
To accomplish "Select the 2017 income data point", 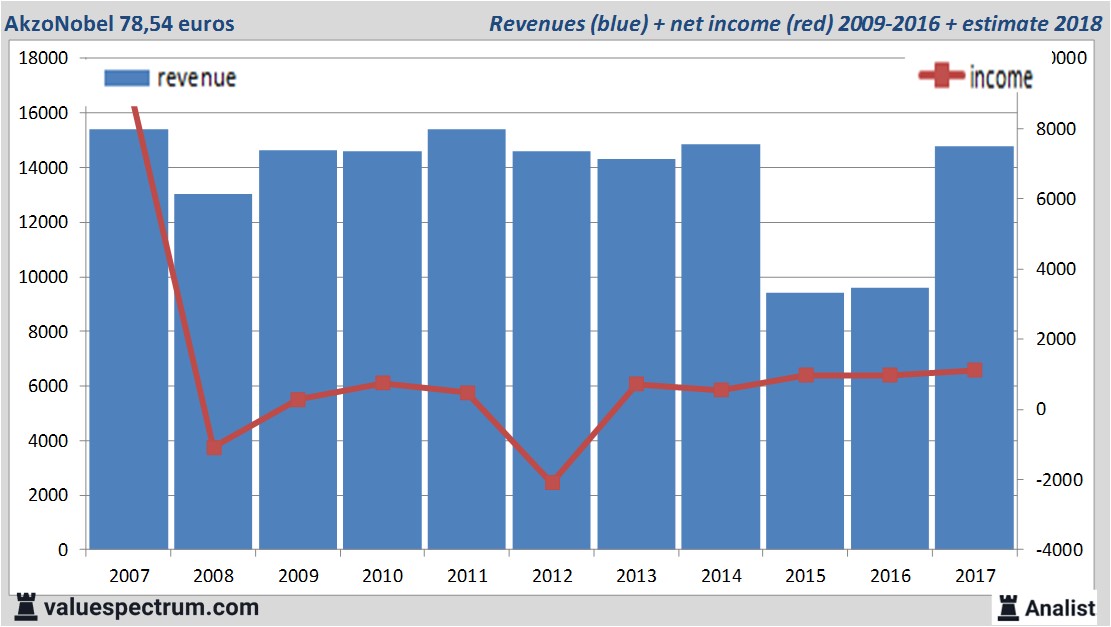I will [975, 370].
